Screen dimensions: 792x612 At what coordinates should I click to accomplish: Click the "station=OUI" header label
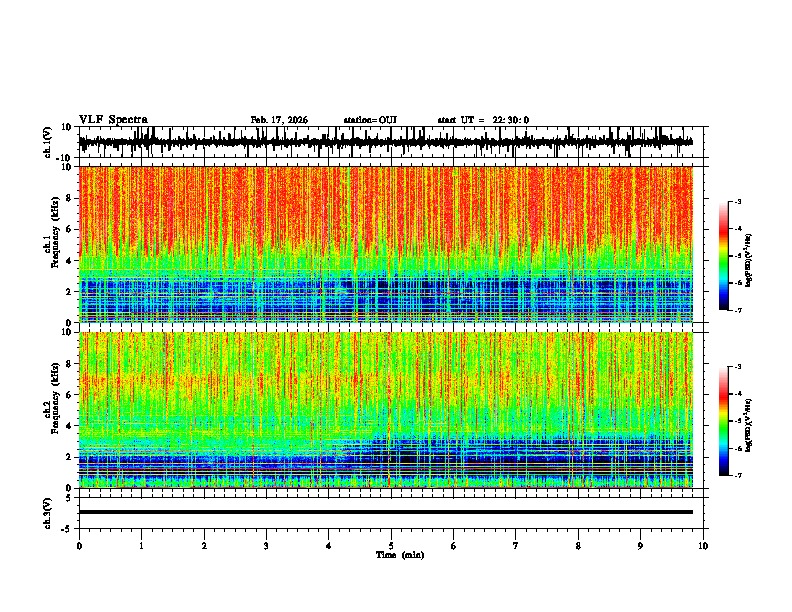point(370,120)
